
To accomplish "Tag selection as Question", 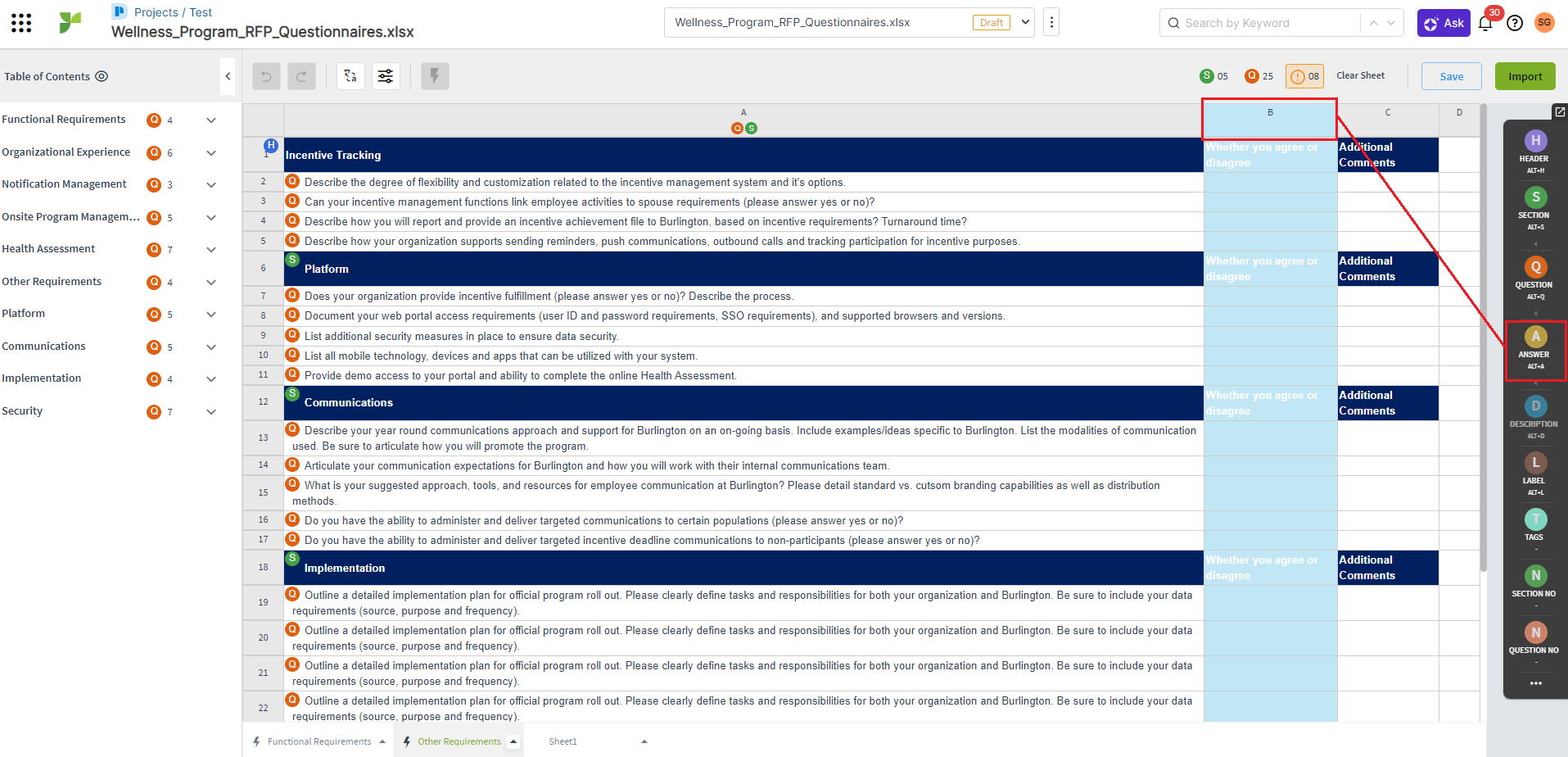I will (x=1535, y=278).
